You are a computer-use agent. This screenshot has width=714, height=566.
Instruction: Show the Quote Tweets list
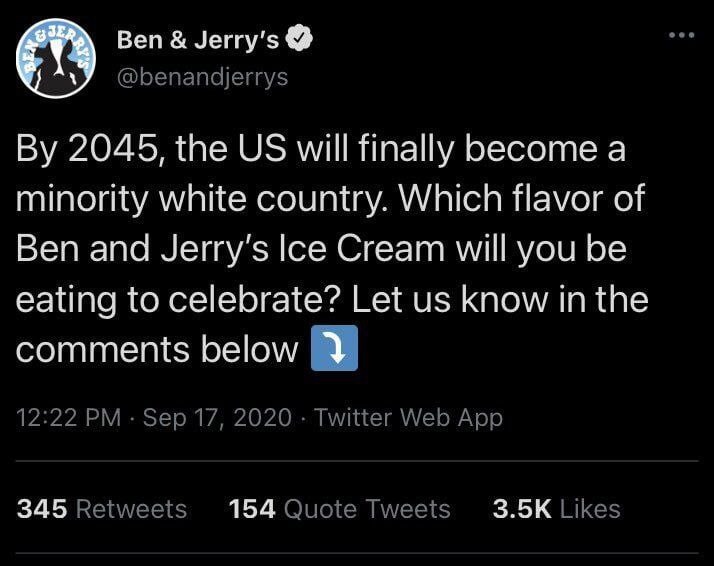coord(367,509)
